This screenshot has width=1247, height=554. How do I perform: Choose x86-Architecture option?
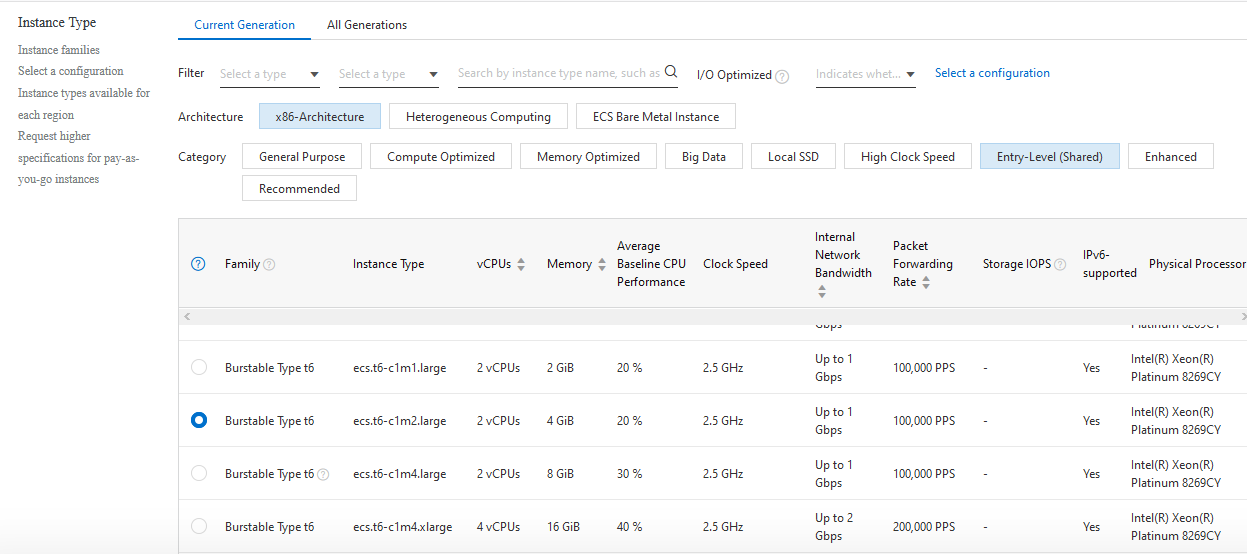coord(320,117)
